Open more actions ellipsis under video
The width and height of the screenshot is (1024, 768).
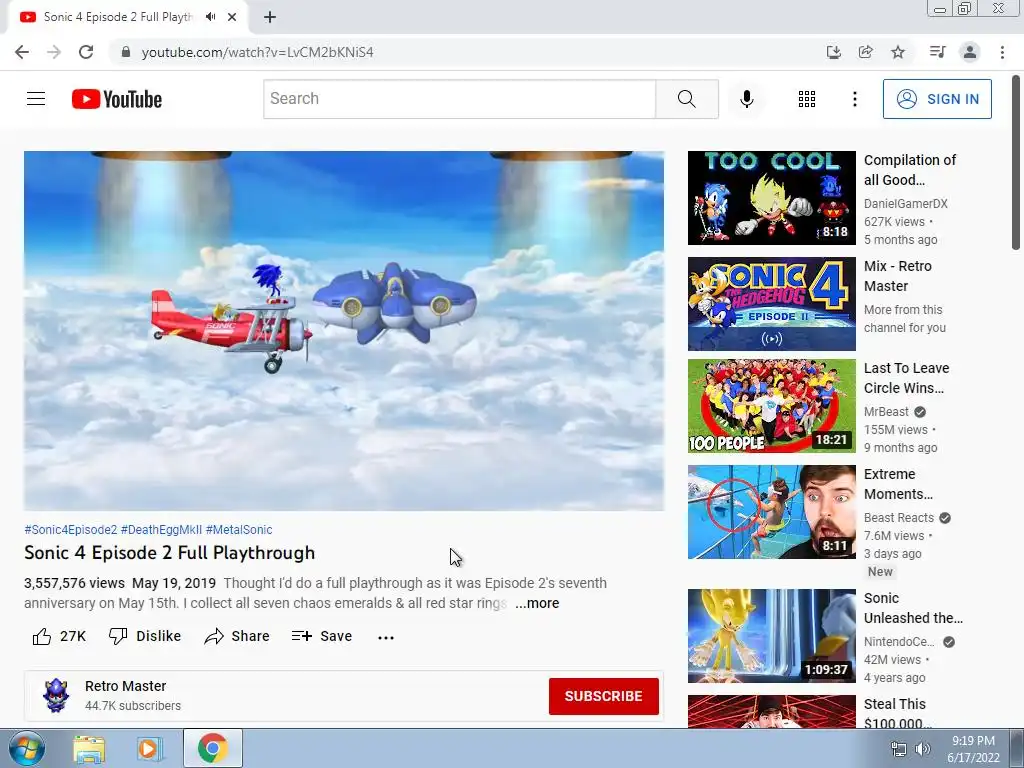386,637
